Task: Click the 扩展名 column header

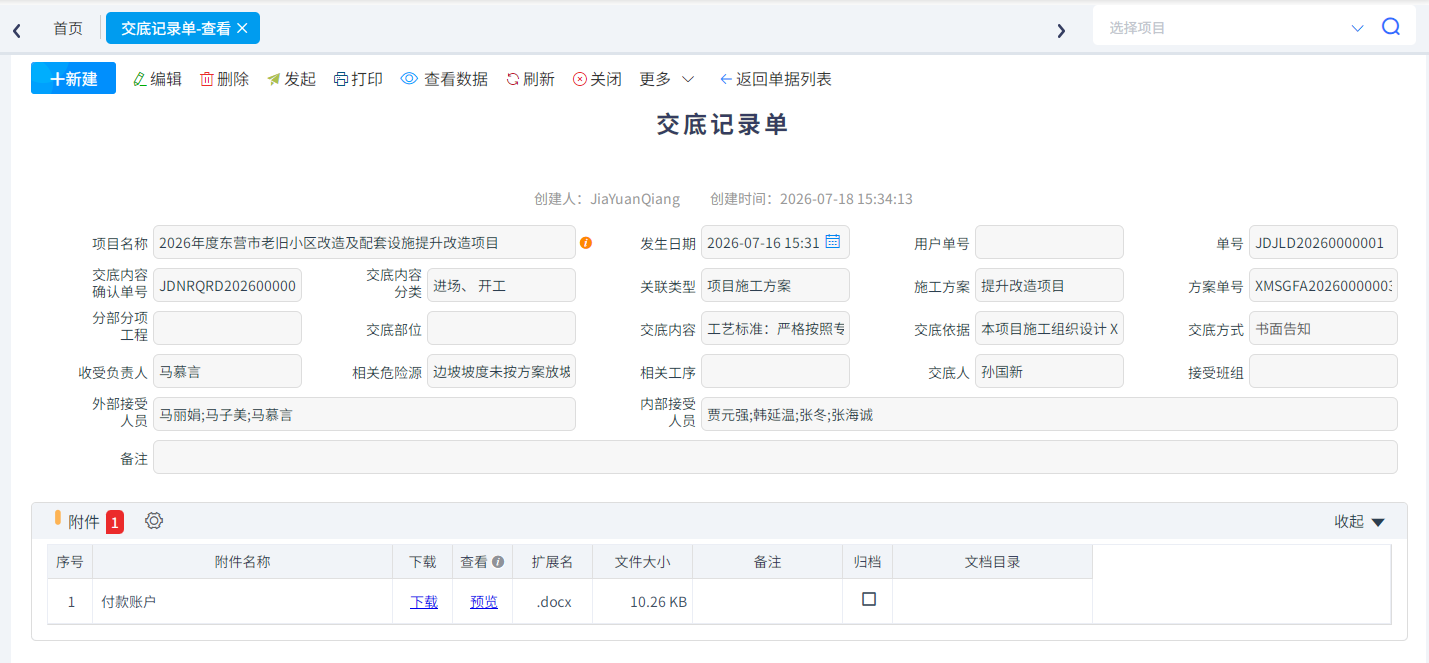Action: [553, 562]
